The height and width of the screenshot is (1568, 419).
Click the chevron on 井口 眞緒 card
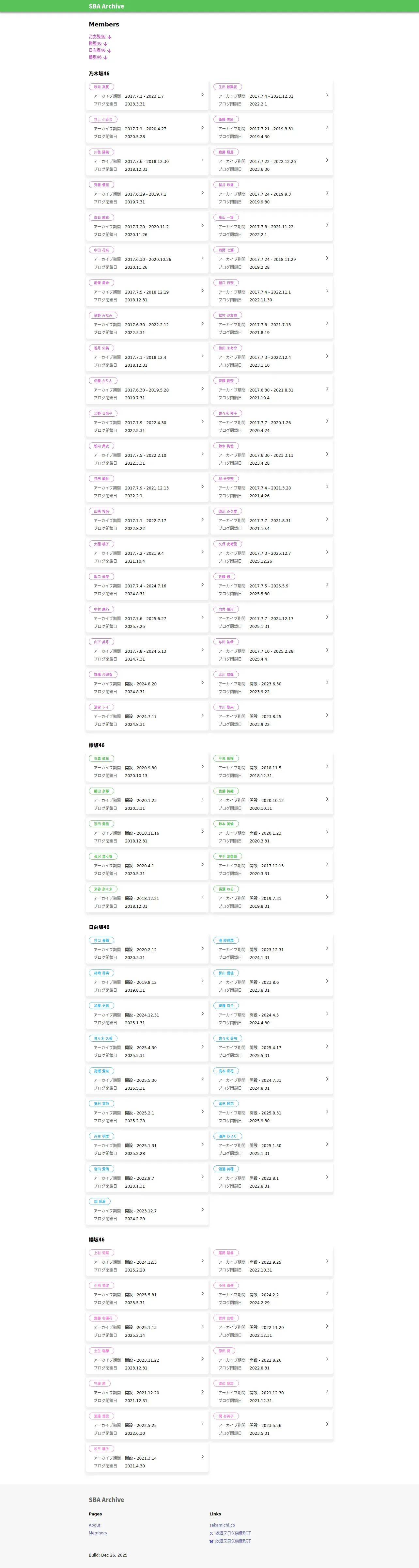pos(203,948)
